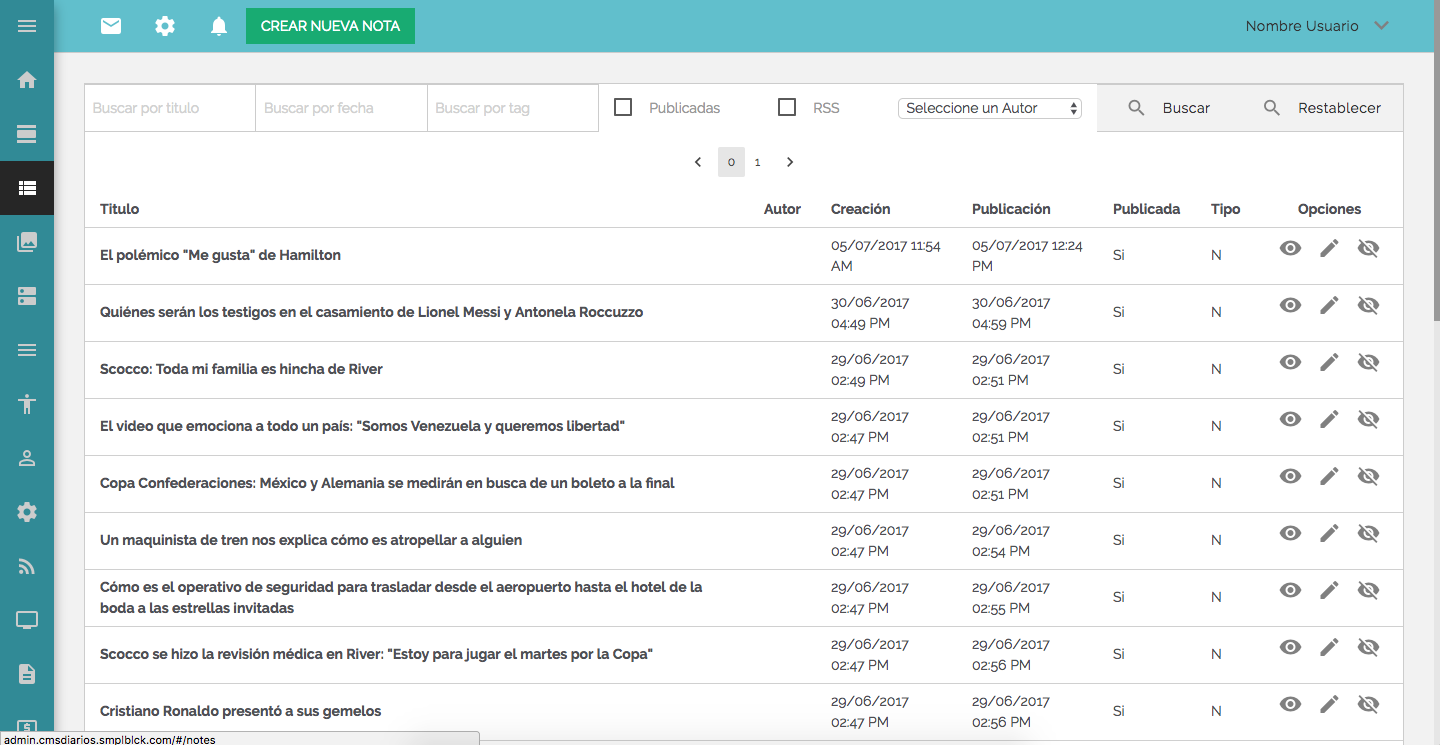Edit the 'Somos Venezuela' video note

click(x=1329, y=419)
